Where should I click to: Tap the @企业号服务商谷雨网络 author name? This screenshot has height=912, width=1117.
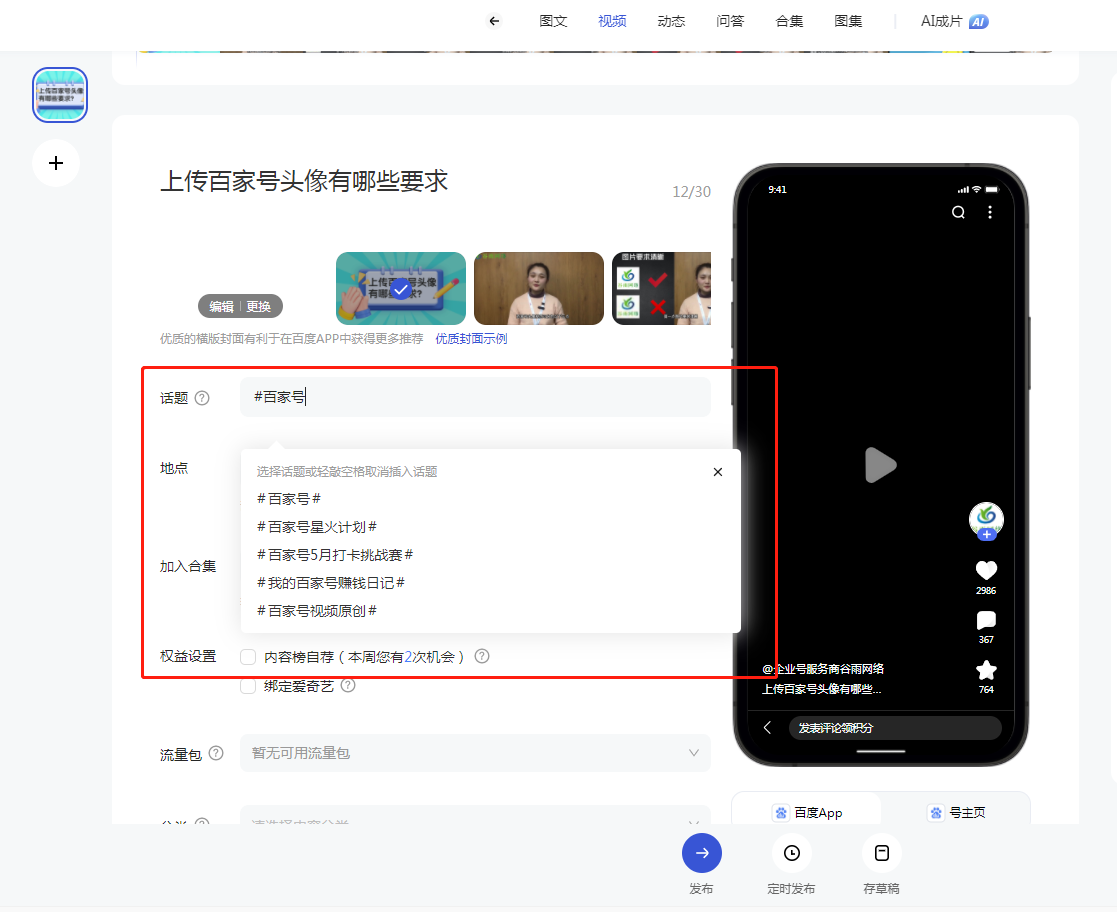[823, 668]
